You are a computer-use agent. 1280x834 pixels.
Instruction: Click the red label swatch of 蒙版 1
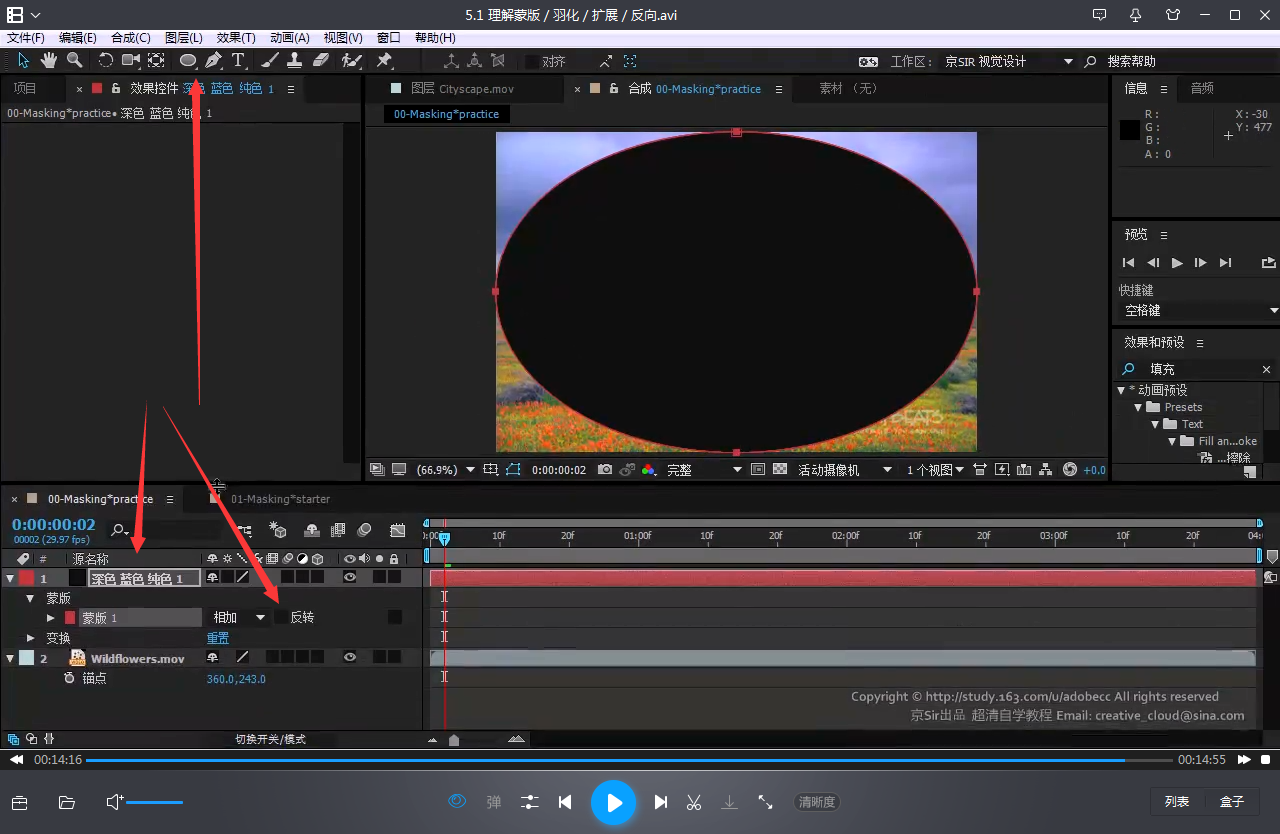(x=70, y=618)
